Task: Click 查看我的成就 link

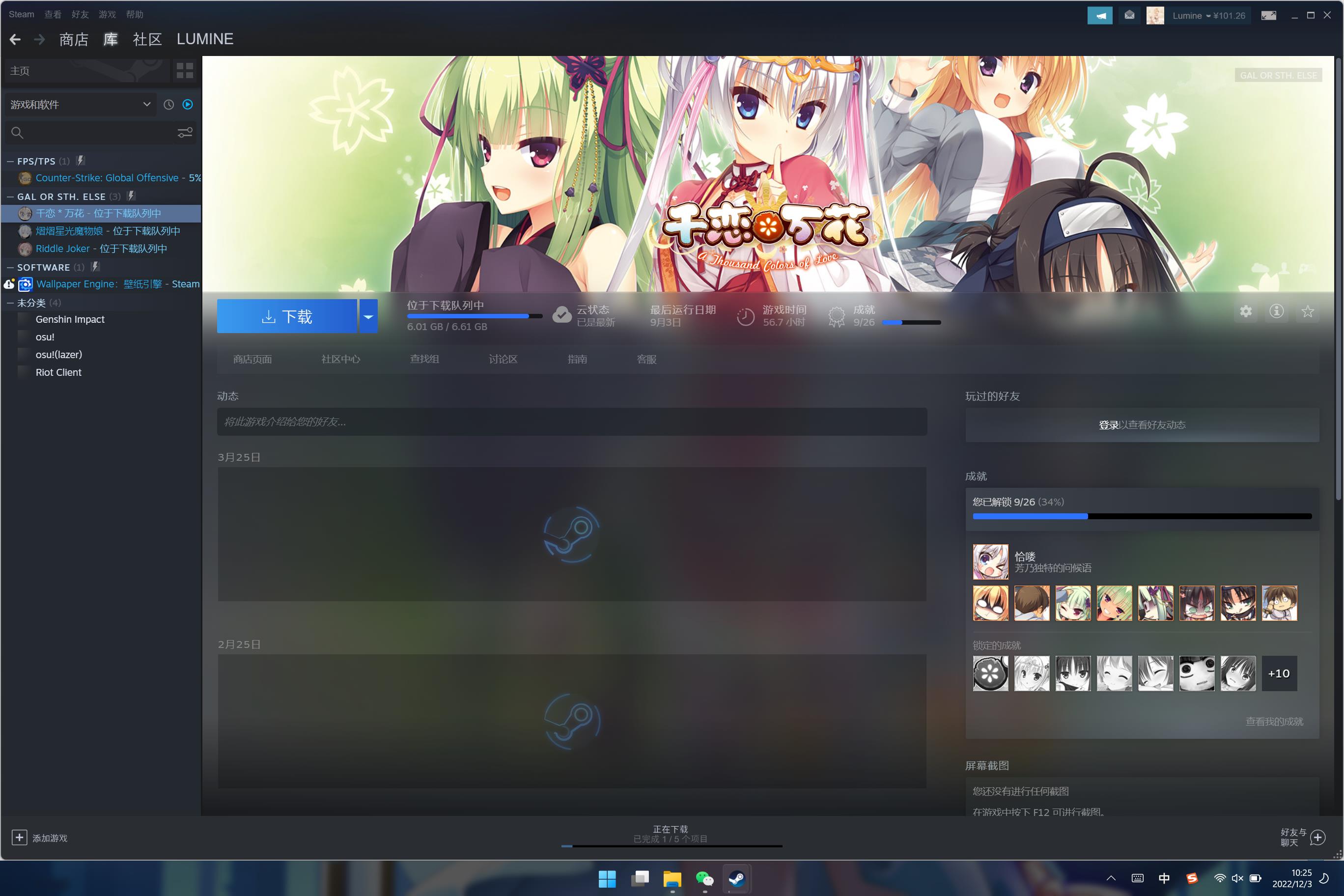Action: pos(1274,722)
